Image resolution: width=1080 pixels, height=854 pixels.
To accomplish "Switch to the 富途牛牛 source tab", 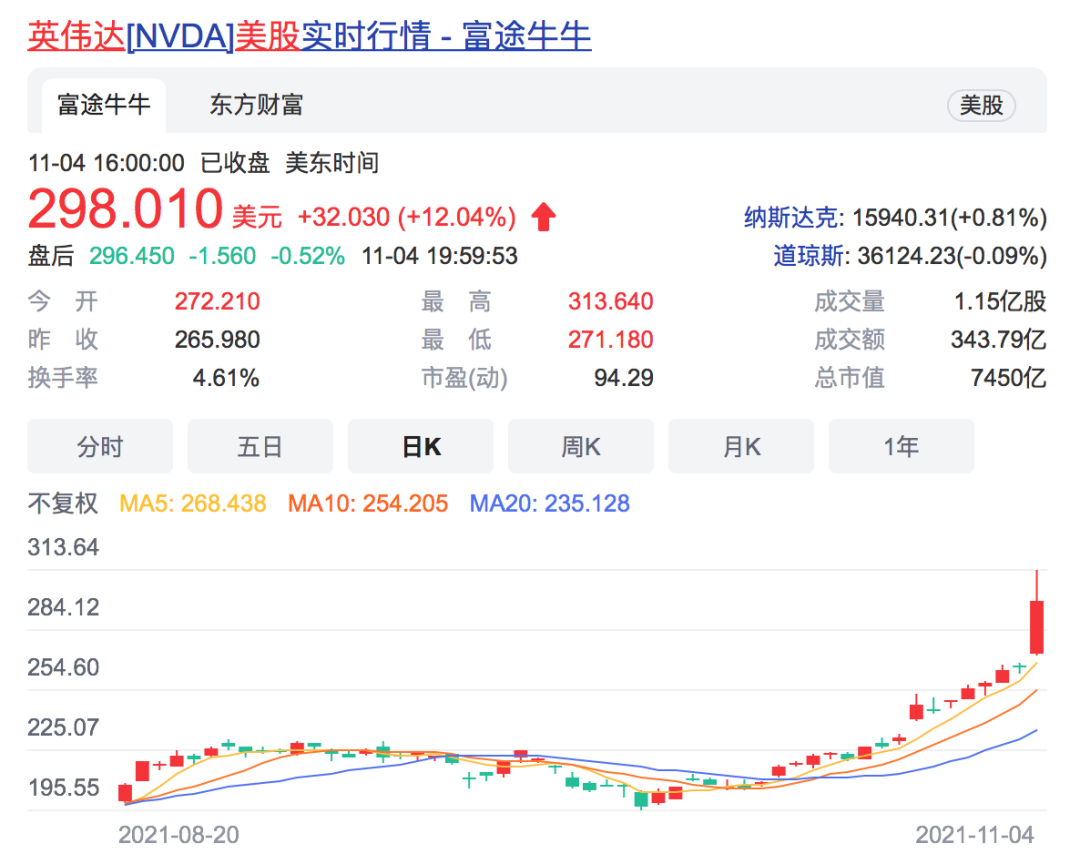I will click(x=103, y=105).
